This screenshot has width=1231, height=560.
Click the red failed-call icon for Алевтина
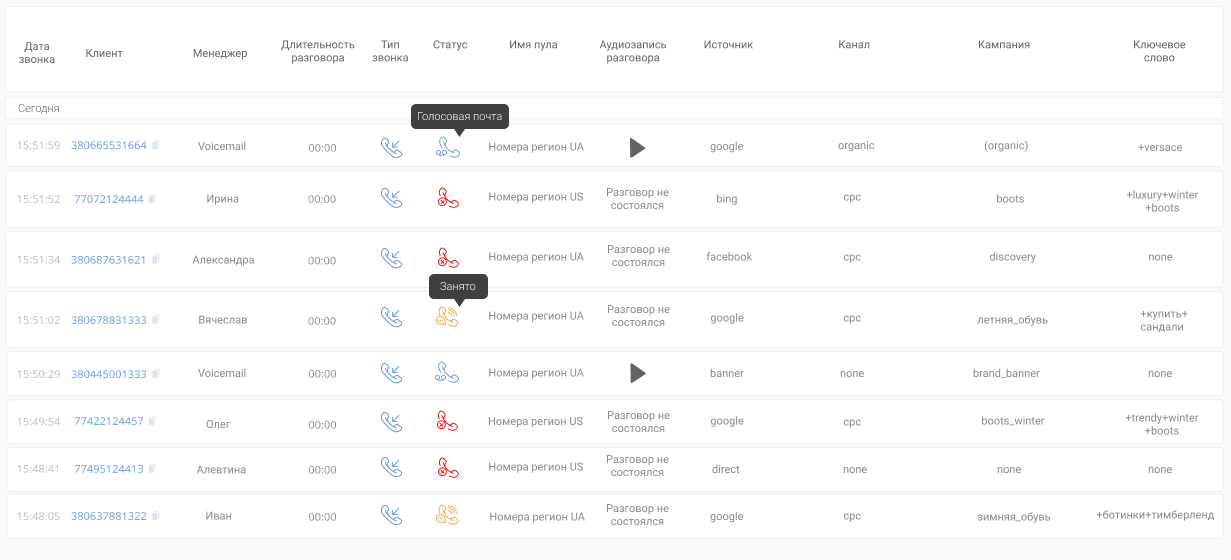click(x=448, y=467)
